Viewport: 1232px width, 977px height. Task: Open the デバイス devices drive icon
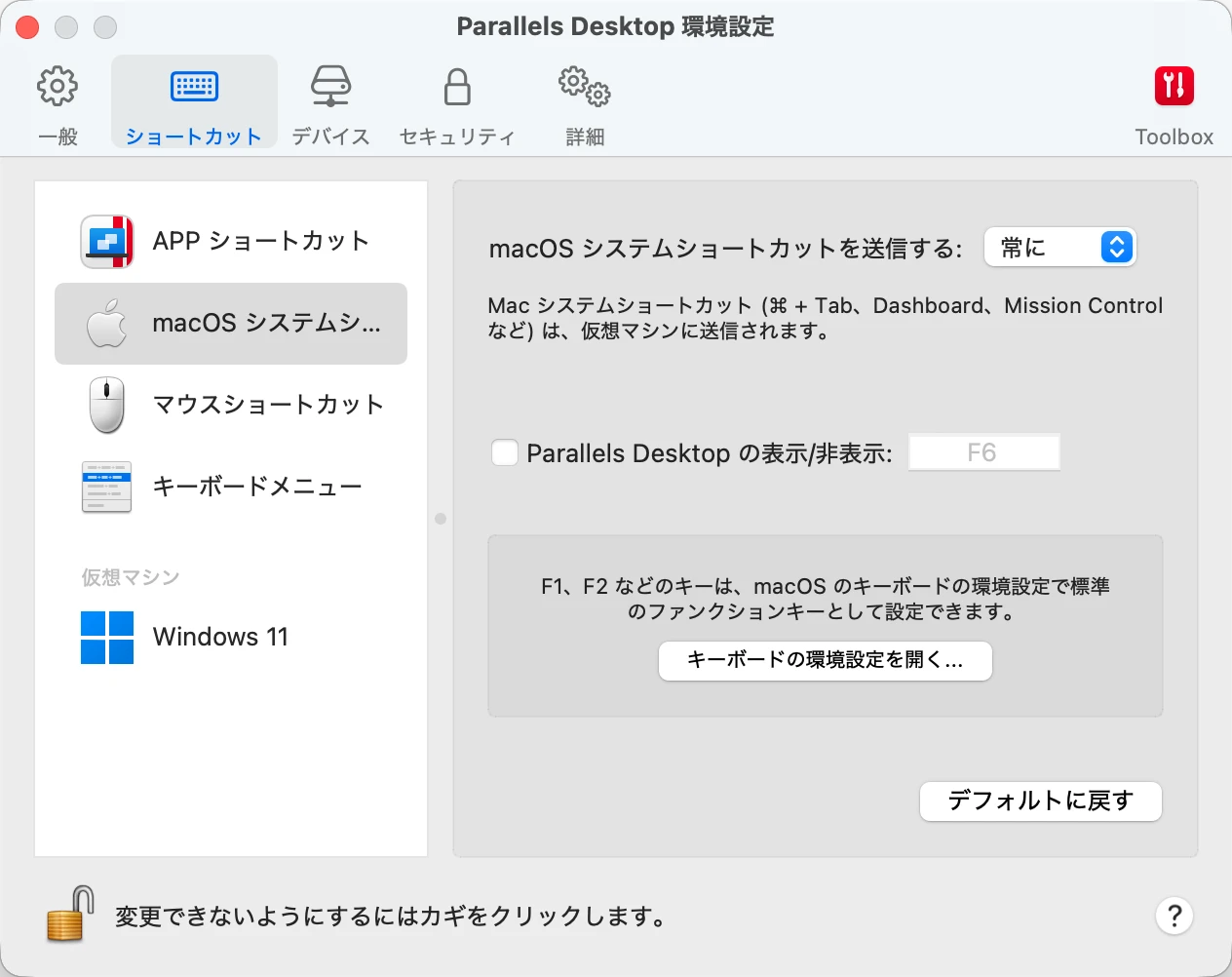(x=330, y=87)
